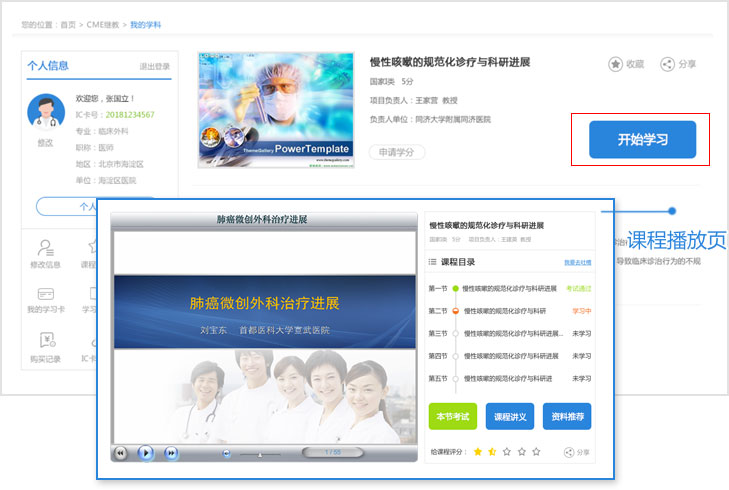Viewport: 729px width, 490px height.
Task: Select the empty circle of 第五节
Action: tap(456, 378)
